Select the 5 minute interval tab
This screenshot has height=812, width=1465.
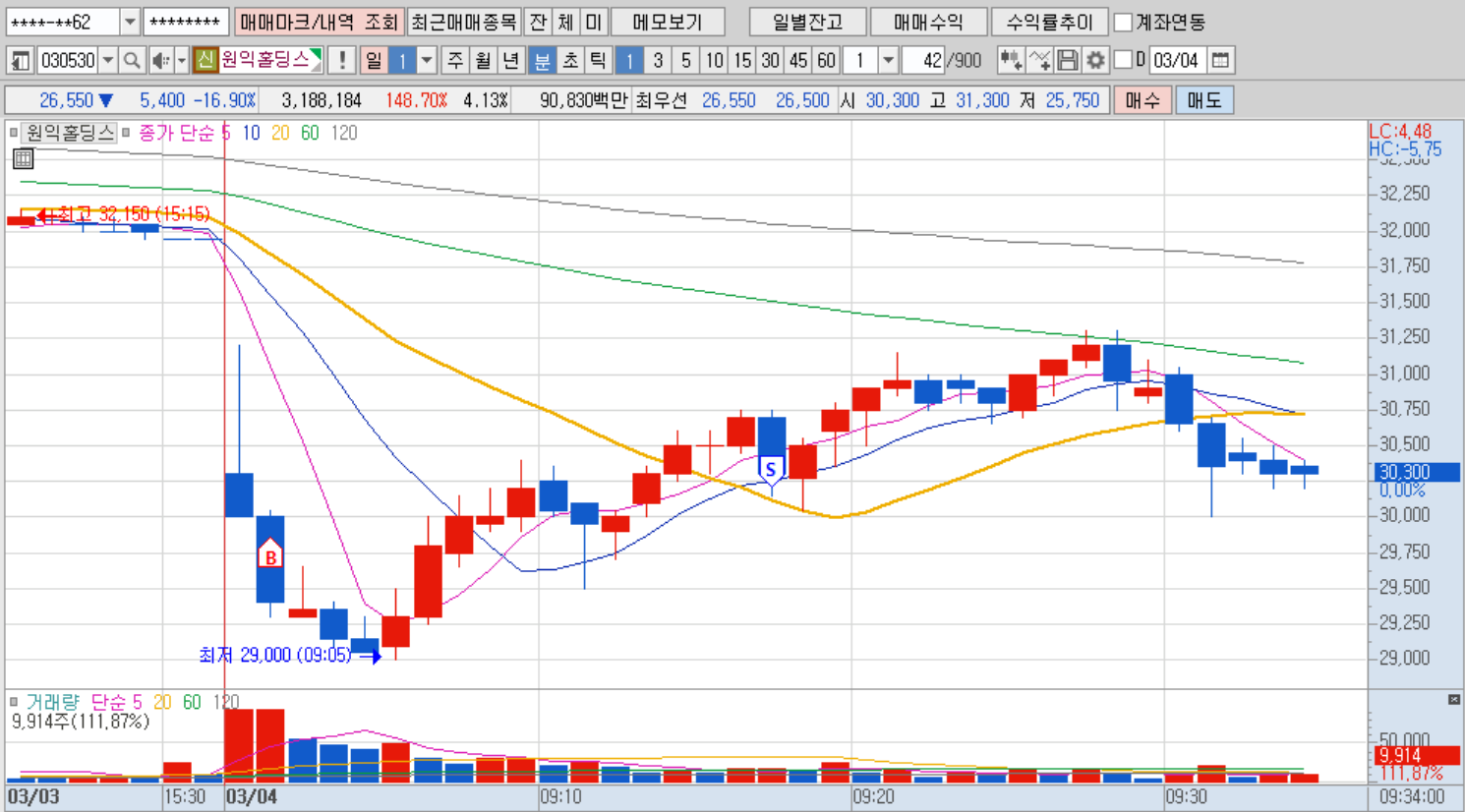click(686, 61)
